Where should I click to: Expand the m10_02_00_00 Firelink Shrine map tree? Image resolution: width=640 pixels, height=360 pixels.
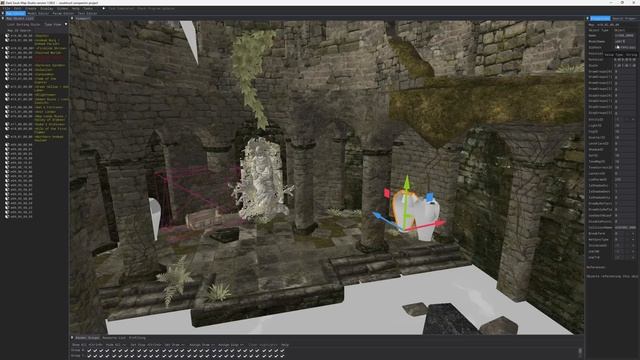tap(3, 48)
